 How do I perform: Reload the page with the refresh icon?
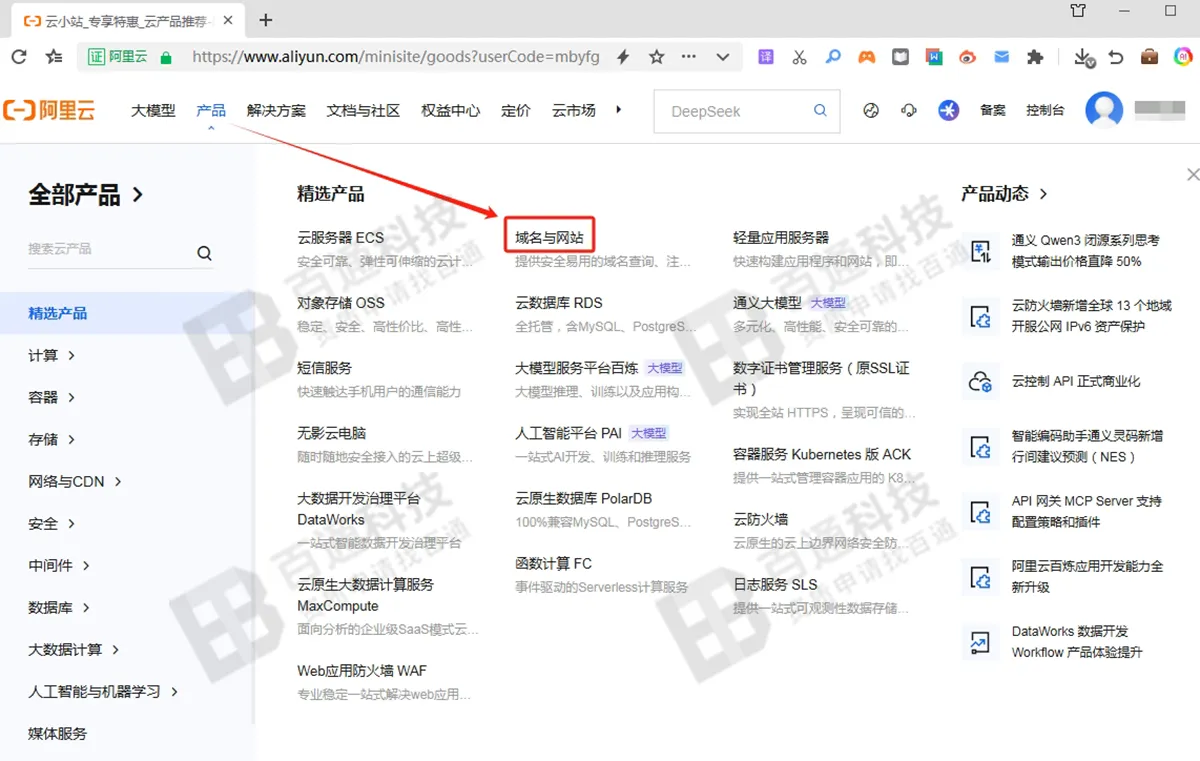19,57
